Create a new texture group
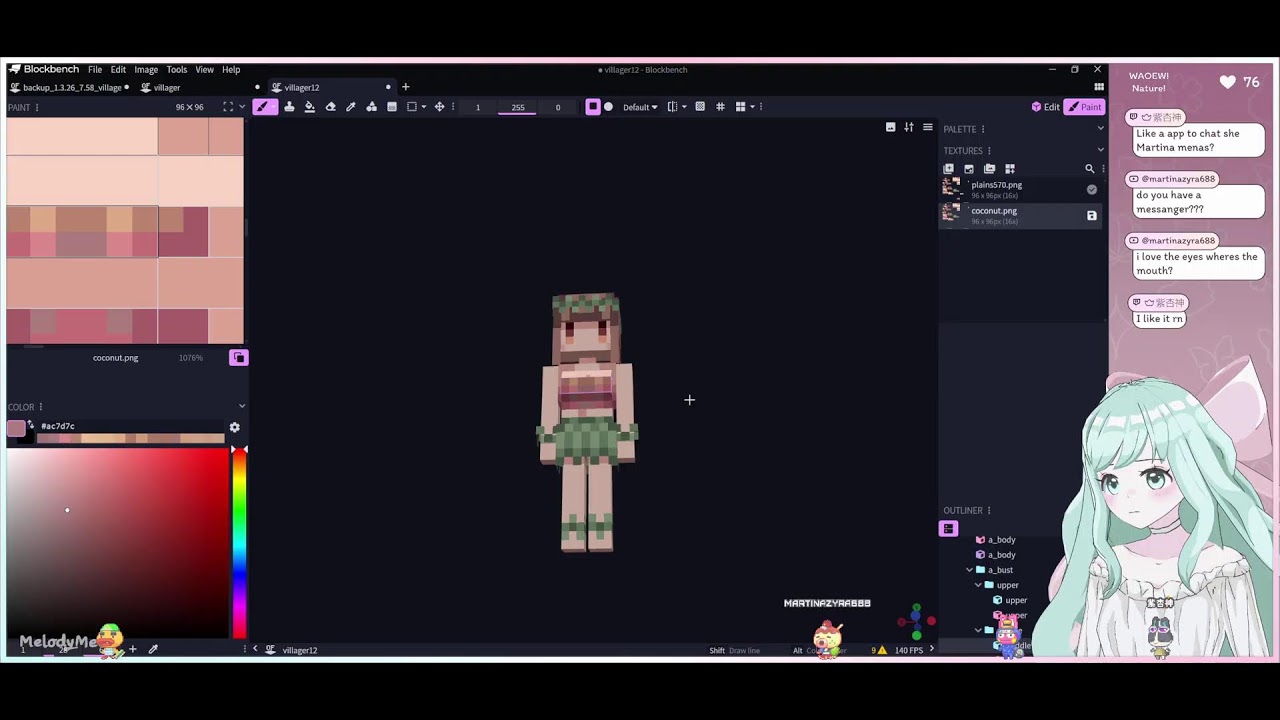The width and height of the screenshot is (1280, 720). (989, 169)
